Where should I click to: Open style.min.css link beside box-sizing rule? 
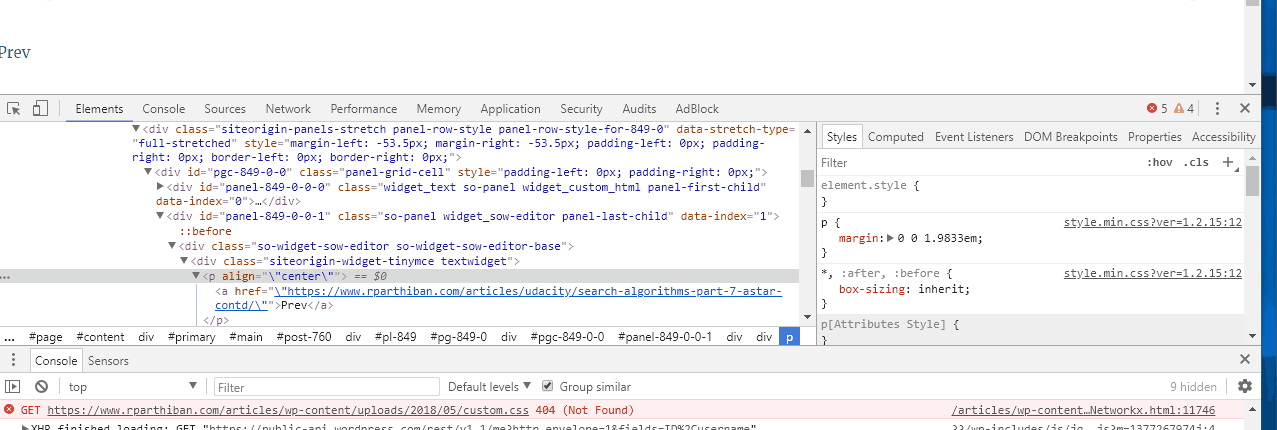coord(1152,273)
